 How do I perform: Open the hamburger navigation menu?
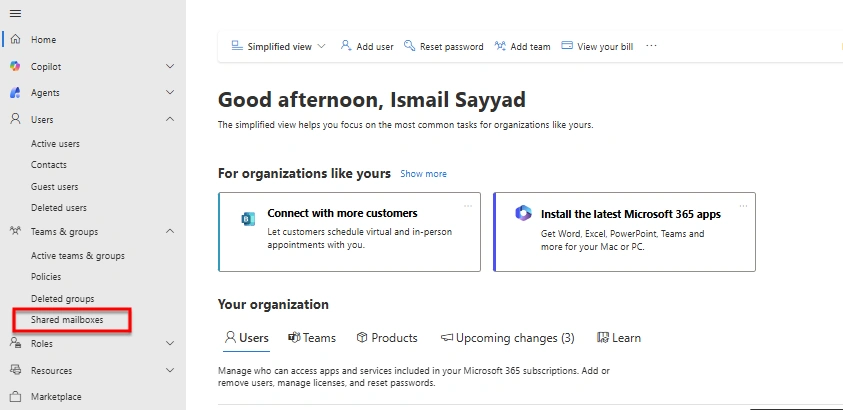(x=16, y=13)
